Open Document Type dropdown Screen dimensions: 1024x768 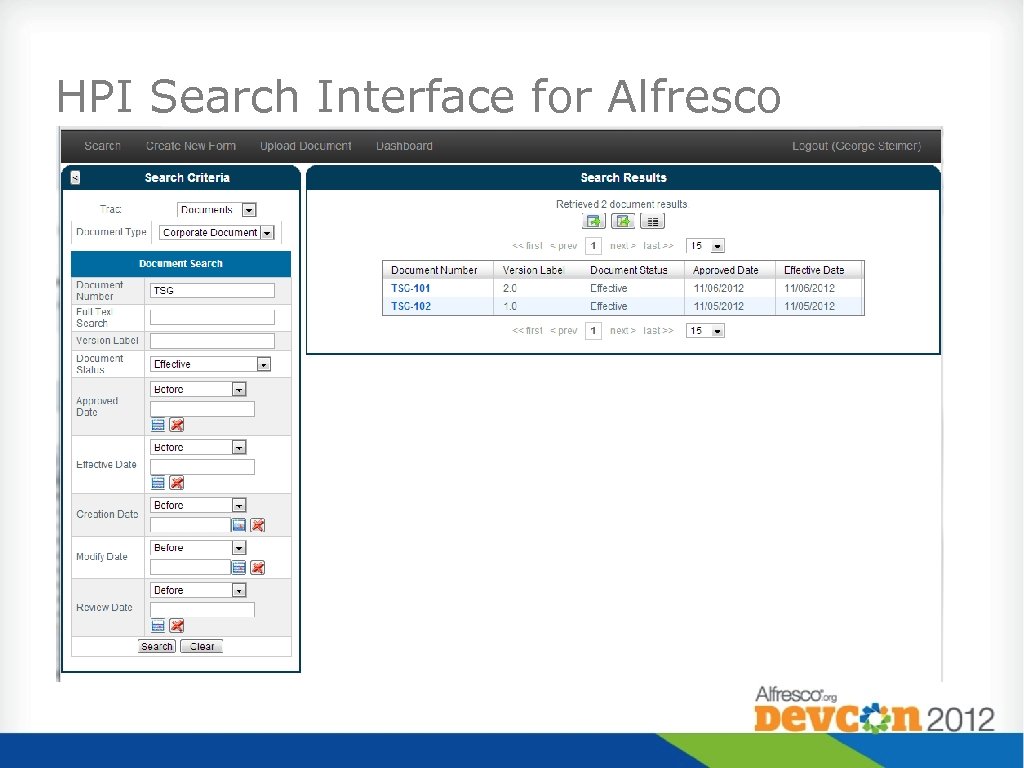pos(217,232)
